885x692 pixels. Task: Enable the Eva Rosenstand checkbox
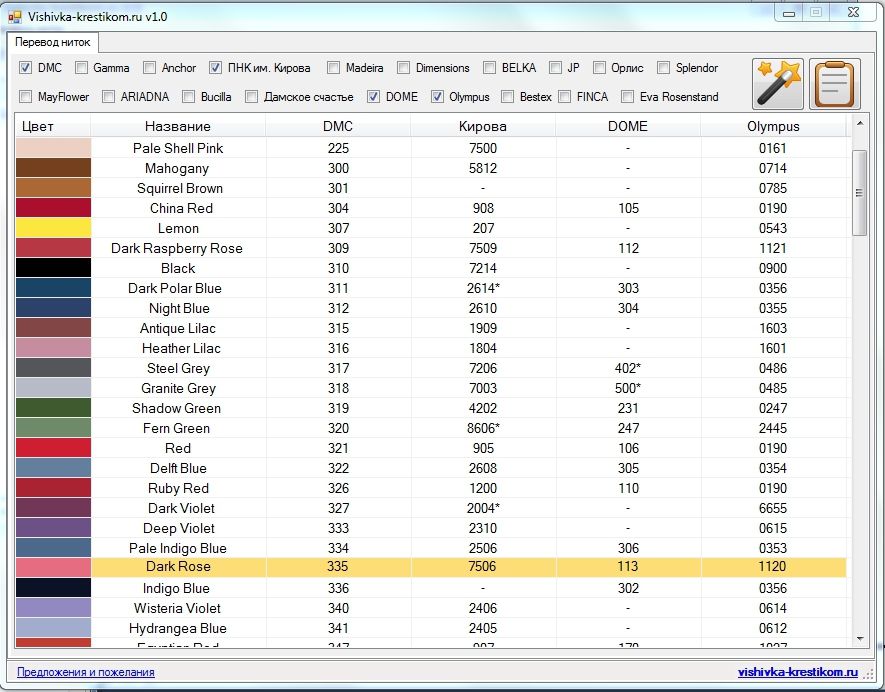click(627, 97)
